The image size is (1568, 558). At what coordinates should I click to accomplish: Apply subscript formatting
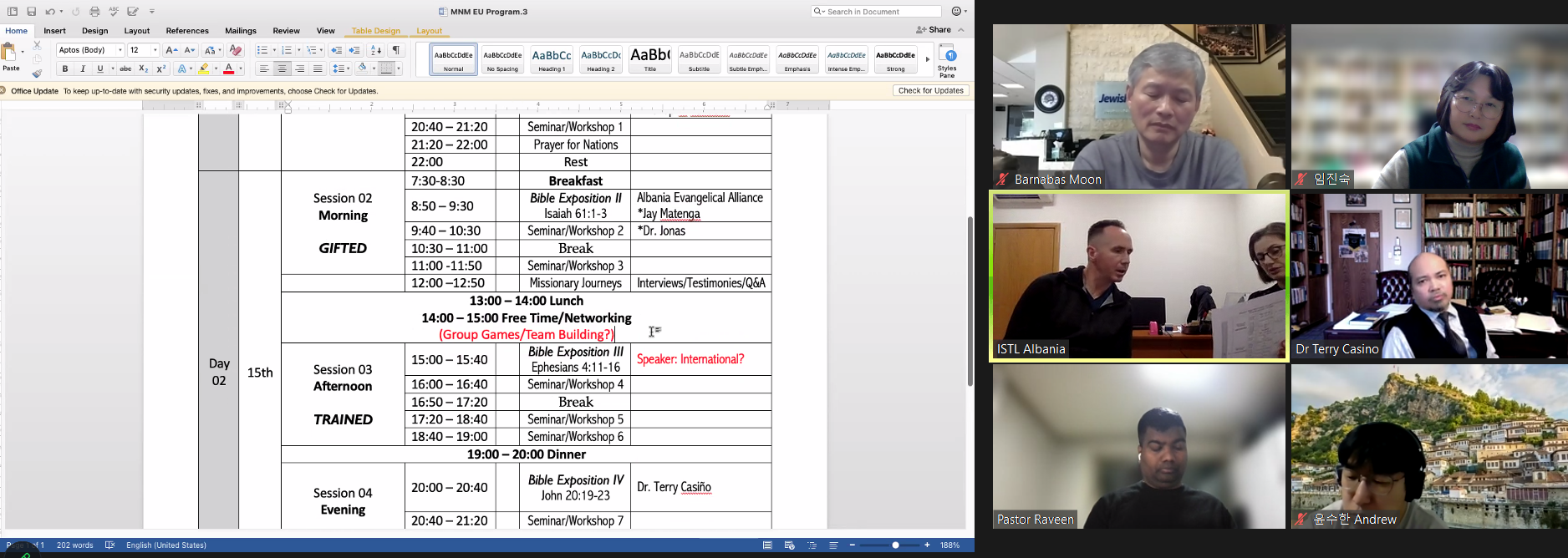(x=143, y=68)
